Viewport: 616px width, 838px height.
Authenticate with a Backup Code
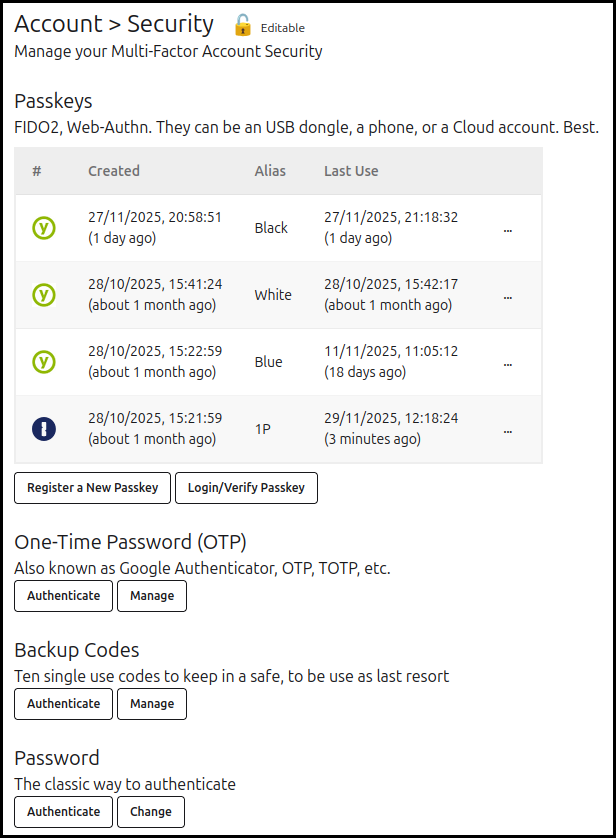pyautogui.click(x=63, y=704)
